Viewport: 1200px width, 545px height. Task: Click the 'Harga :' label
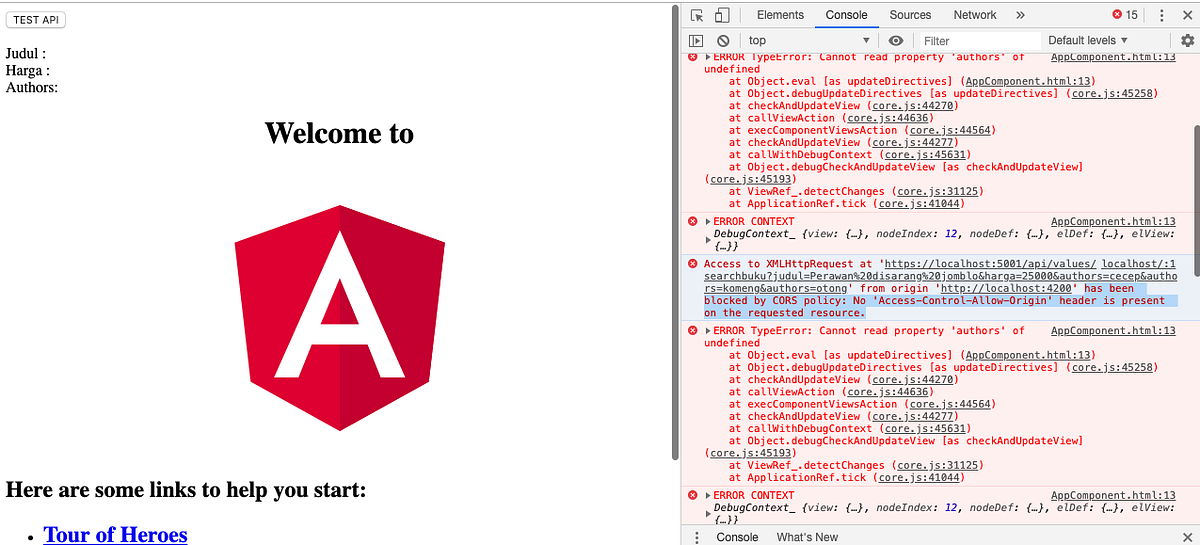[x=28, y=71]
